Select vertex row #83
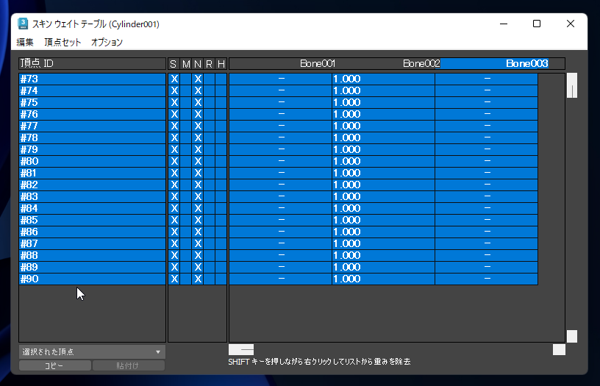The image size is (600, 386). (x=92, y=197)
